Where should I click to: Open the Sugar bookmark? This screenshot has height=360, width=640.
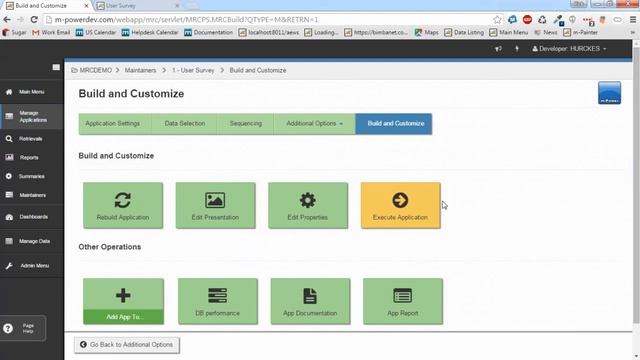pos(14,32)
